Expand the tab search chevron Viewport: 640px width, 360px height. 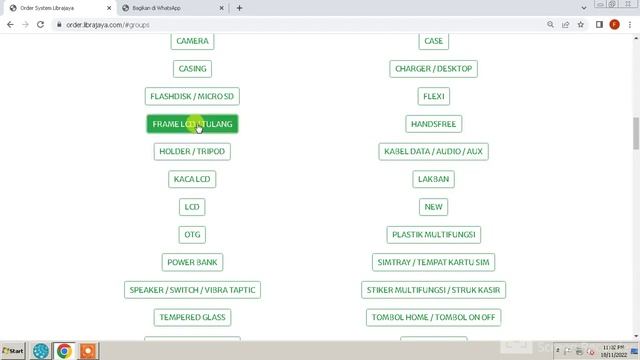click(x=584, y=8)
